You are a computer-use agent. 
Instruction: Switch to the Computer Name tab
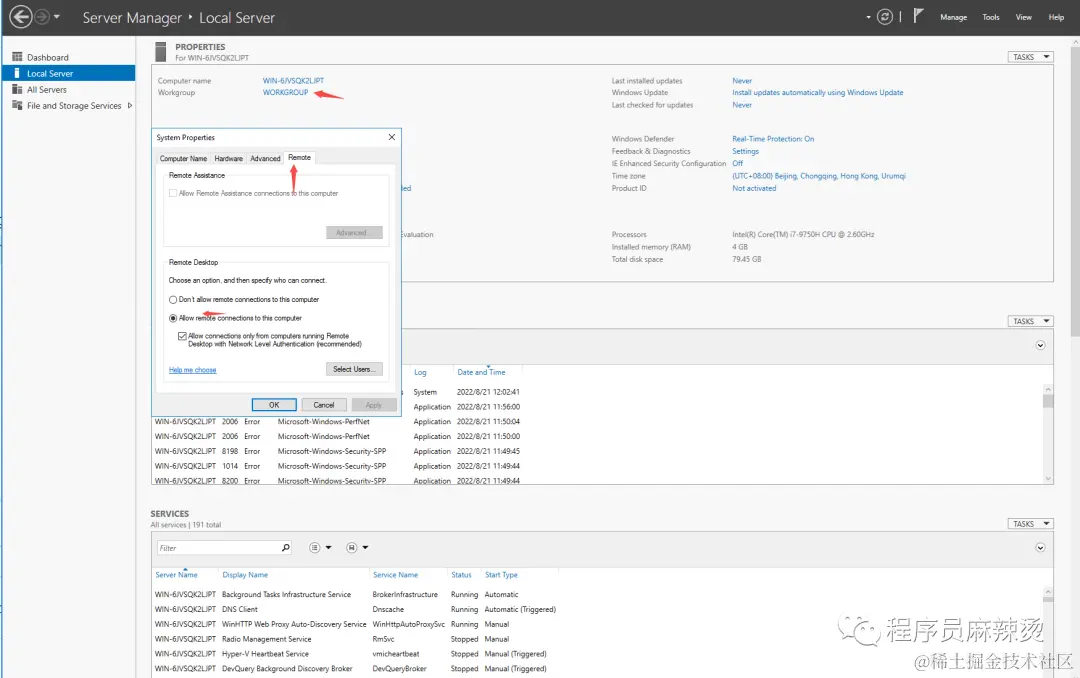[x=183, y=158]
